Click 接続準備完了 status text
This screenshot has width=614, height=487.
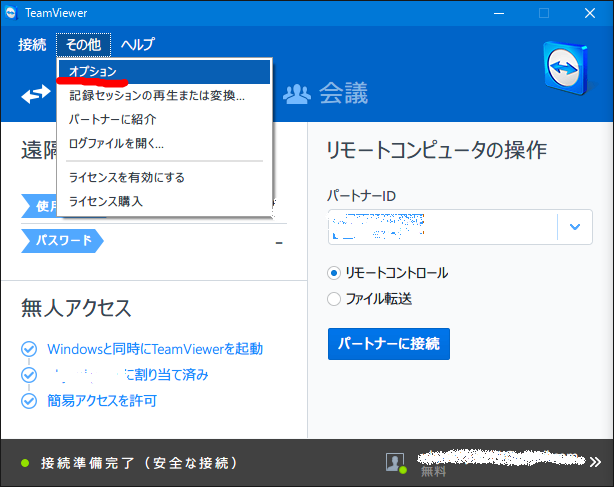click(x=139, y=463)
